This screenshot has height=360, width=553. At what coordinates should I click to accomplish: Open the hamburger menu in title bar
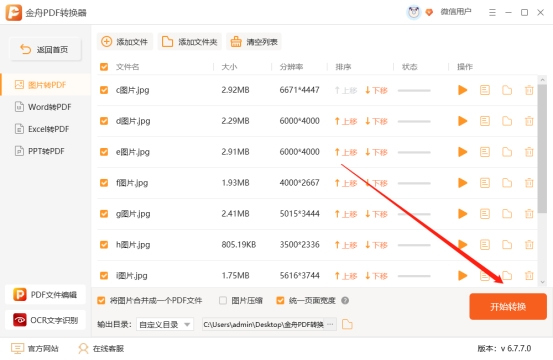tap(492, 13)
